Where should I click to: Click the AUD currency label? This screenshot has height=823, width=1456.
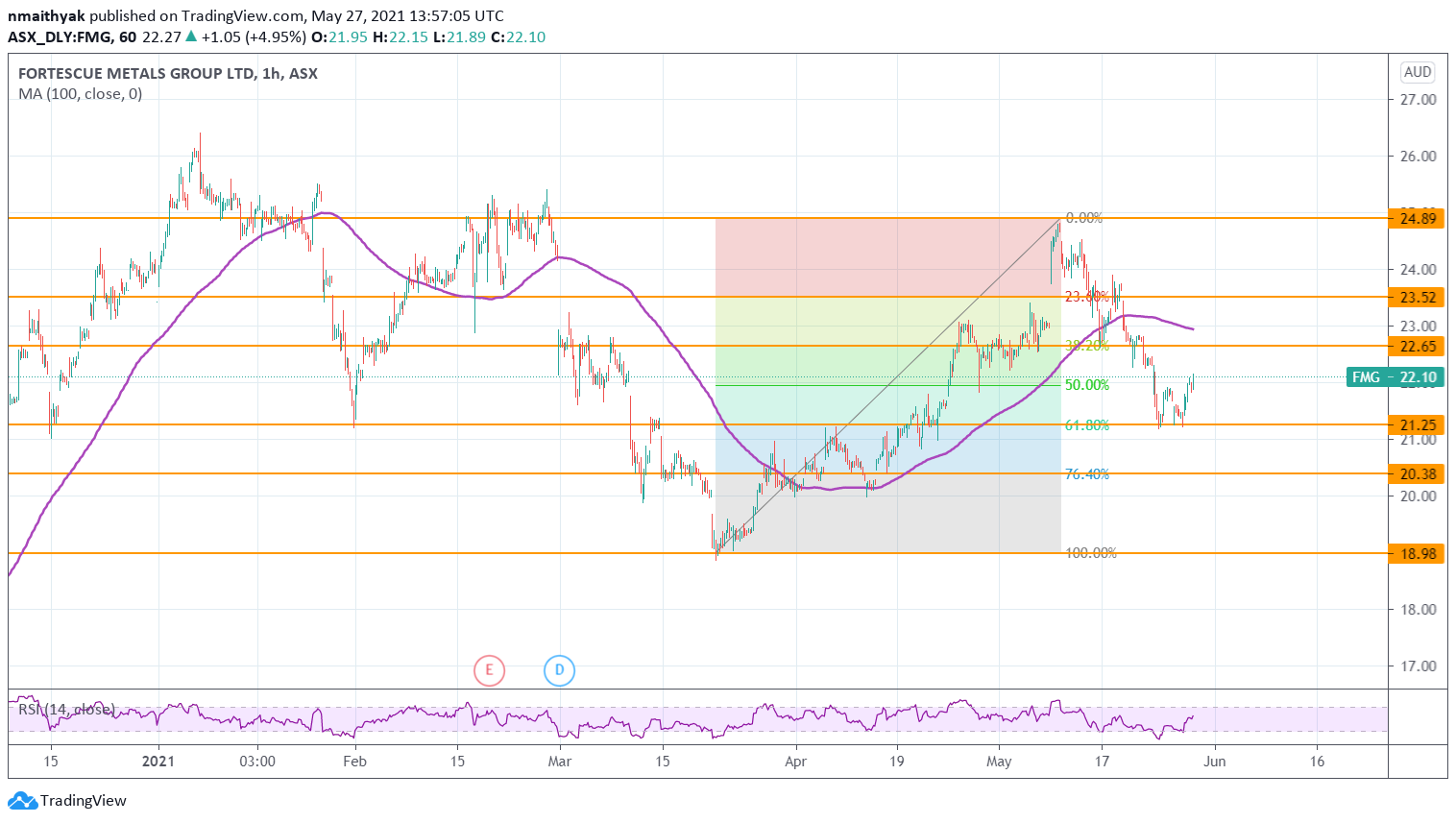pos(1418,72)
